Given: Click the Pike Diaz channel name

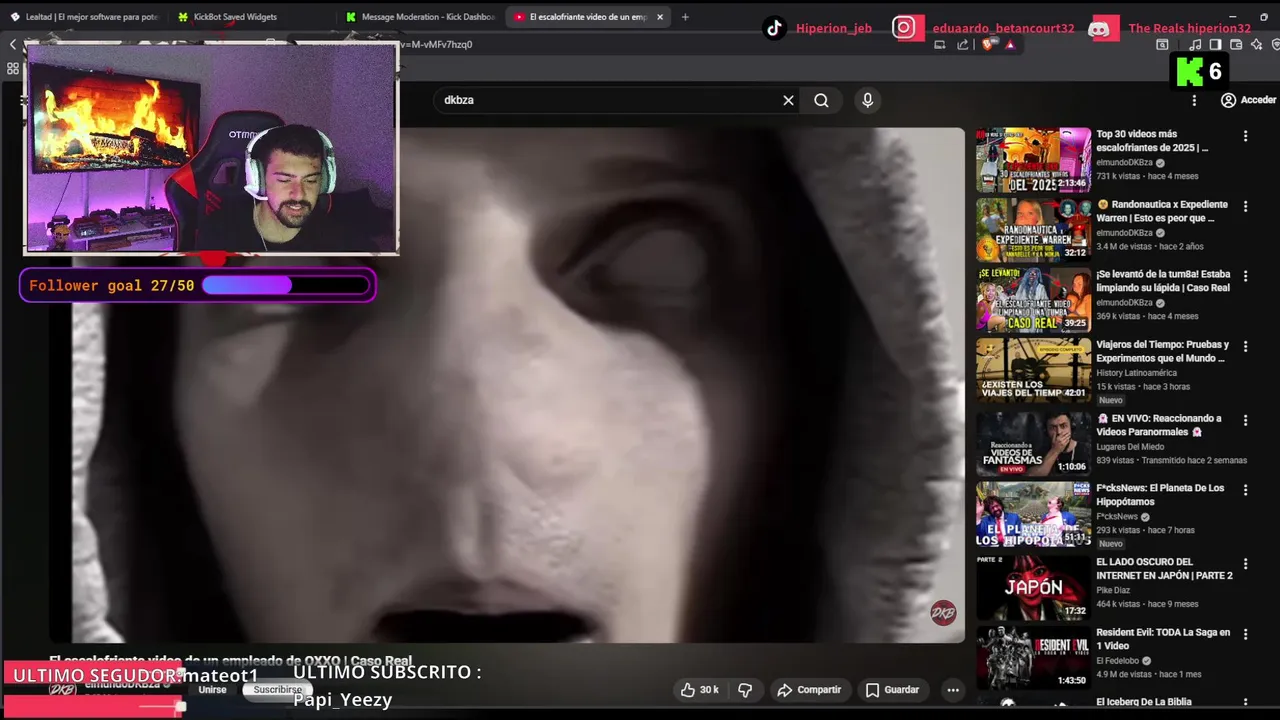Looking at the screenshot, I should 1113,591.
